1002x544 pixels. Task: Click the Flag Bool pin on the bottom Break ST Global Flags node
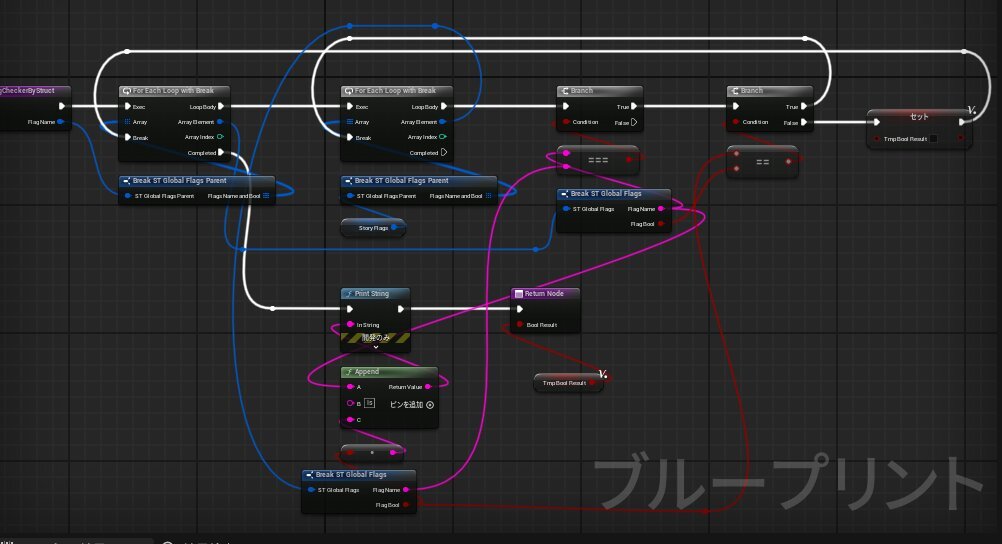406,505
